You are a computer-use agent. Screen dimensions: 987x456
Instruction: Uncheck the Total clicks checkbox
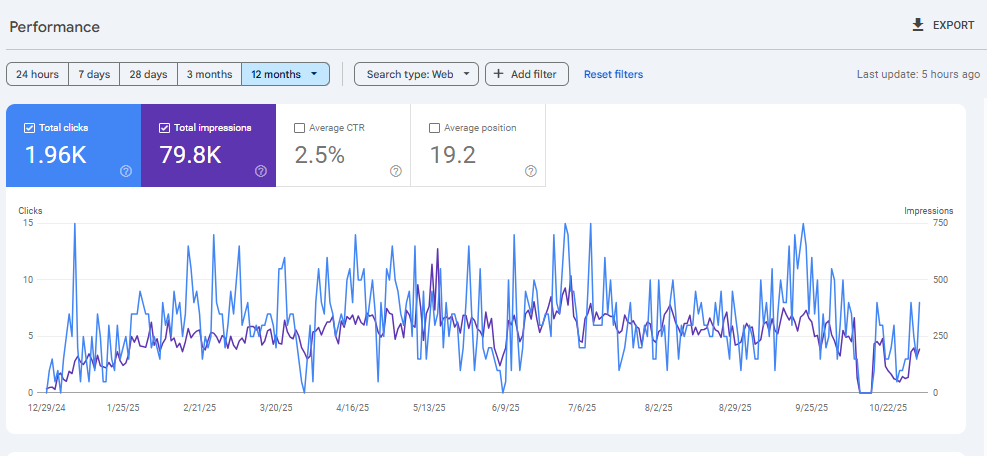[29, 128]
